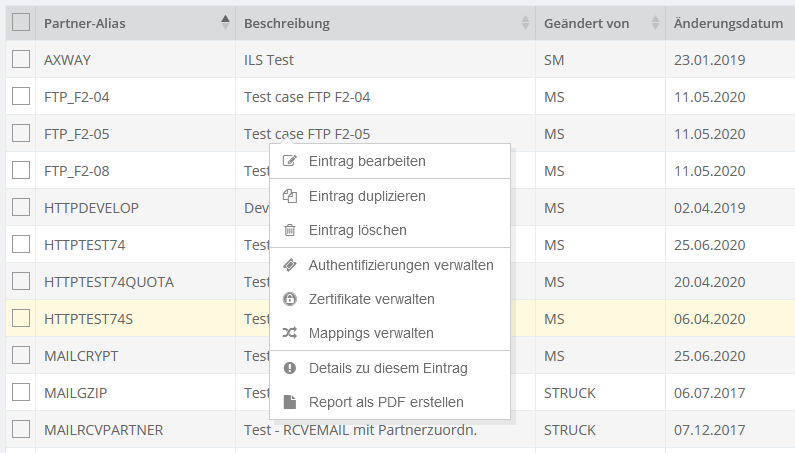Image resolution: width=795 pixels, height=453 pixels.
Task: Choose Mappings verwalten from the context menu
Action: tap(371, 333)
